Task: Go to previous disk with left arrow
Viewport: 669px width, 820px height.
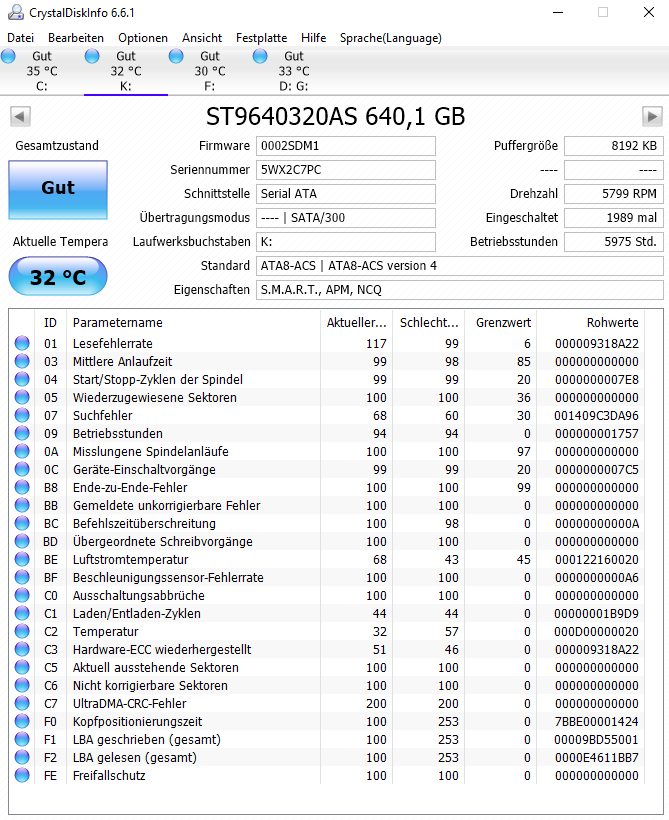Action: click(20, 116)
